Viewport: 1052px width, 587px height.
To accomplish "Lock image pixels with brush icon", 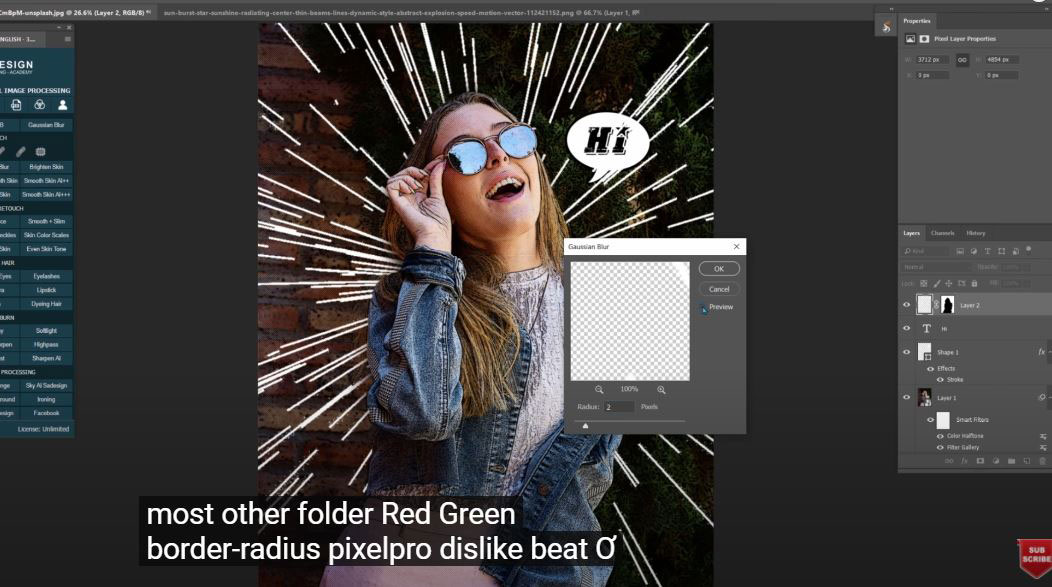I will point(937,283).
